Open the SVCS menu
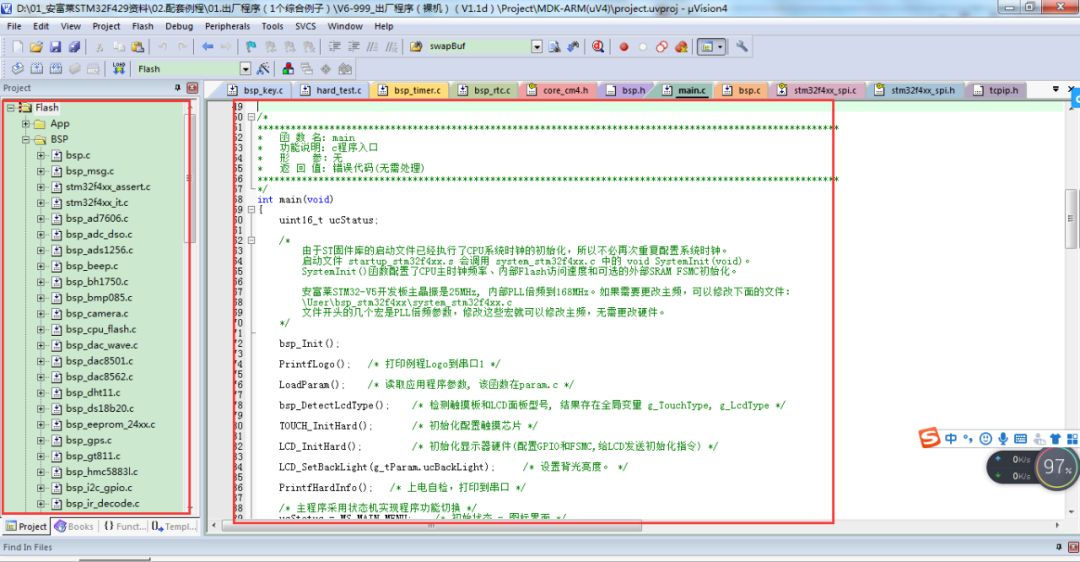The width and height of the screenshot is (1080, 562). (305, 26)
